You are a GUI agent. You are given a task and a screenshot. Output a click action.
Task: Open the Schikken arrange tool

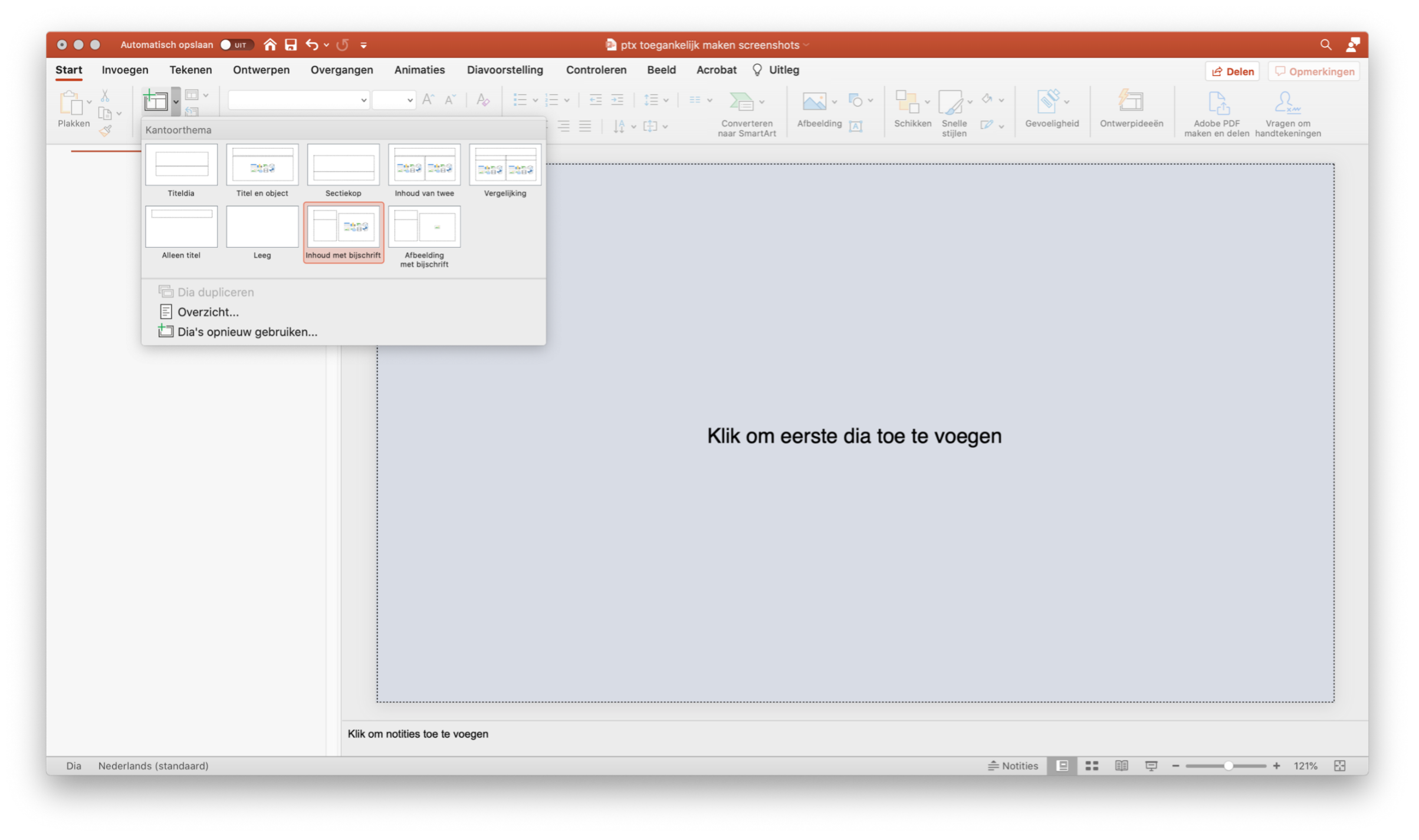point(911,111)
